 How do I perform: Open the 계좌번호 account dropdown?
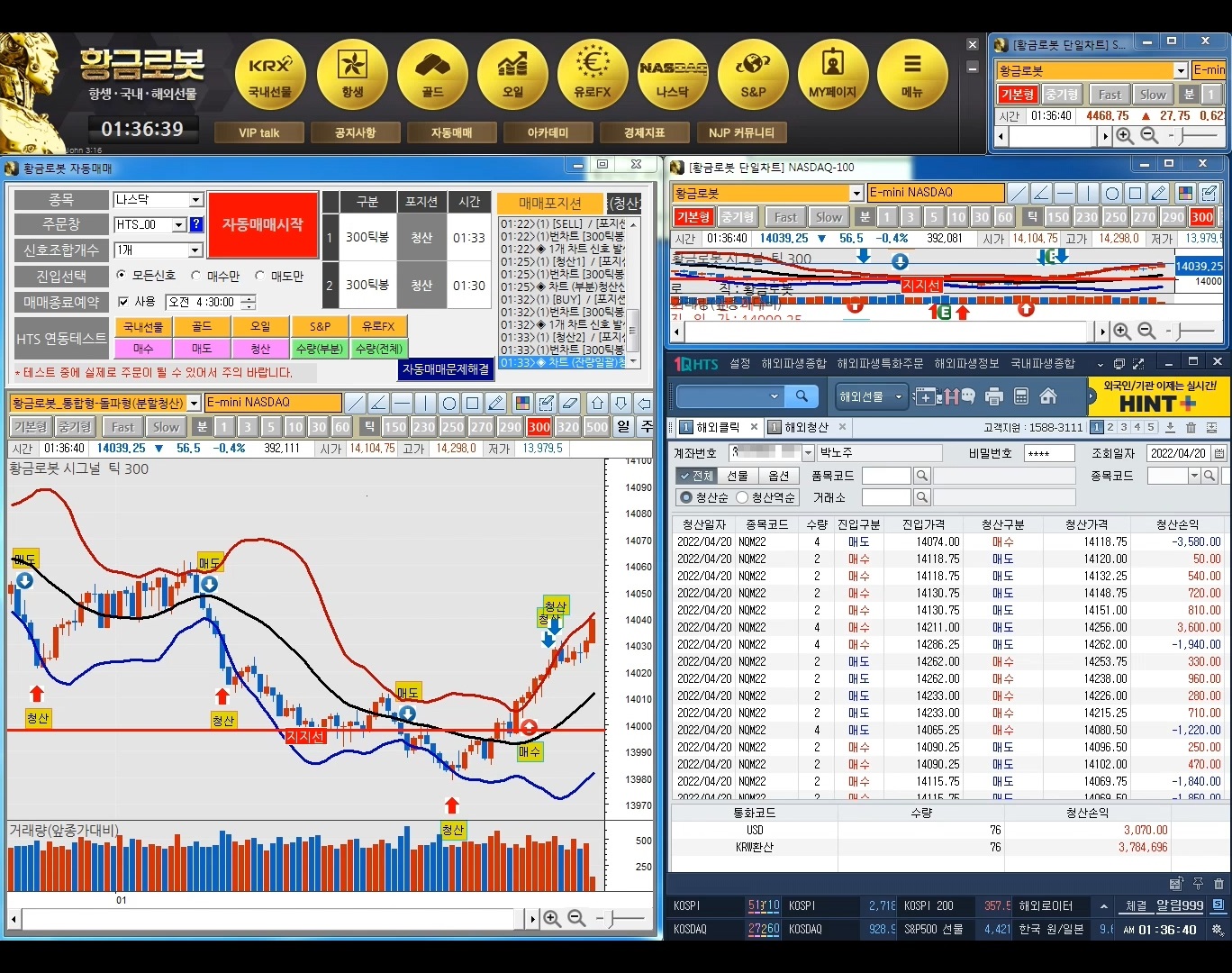(x=808, y=453)
